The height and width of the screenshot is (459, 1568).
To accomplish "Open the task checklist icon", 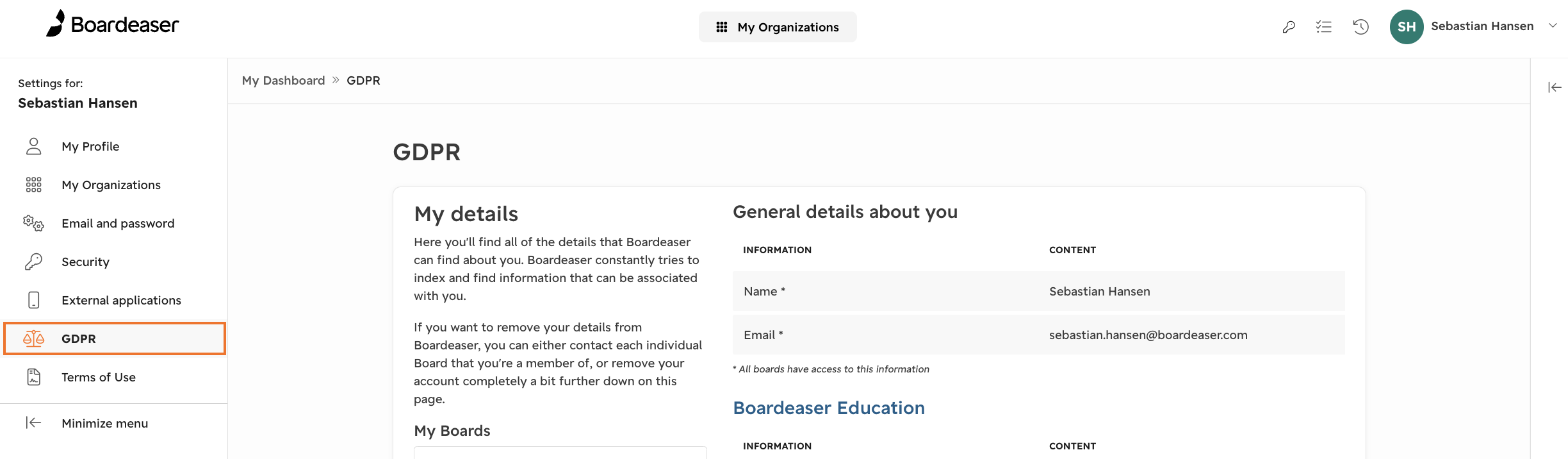I will click(x=1324, y=27).
